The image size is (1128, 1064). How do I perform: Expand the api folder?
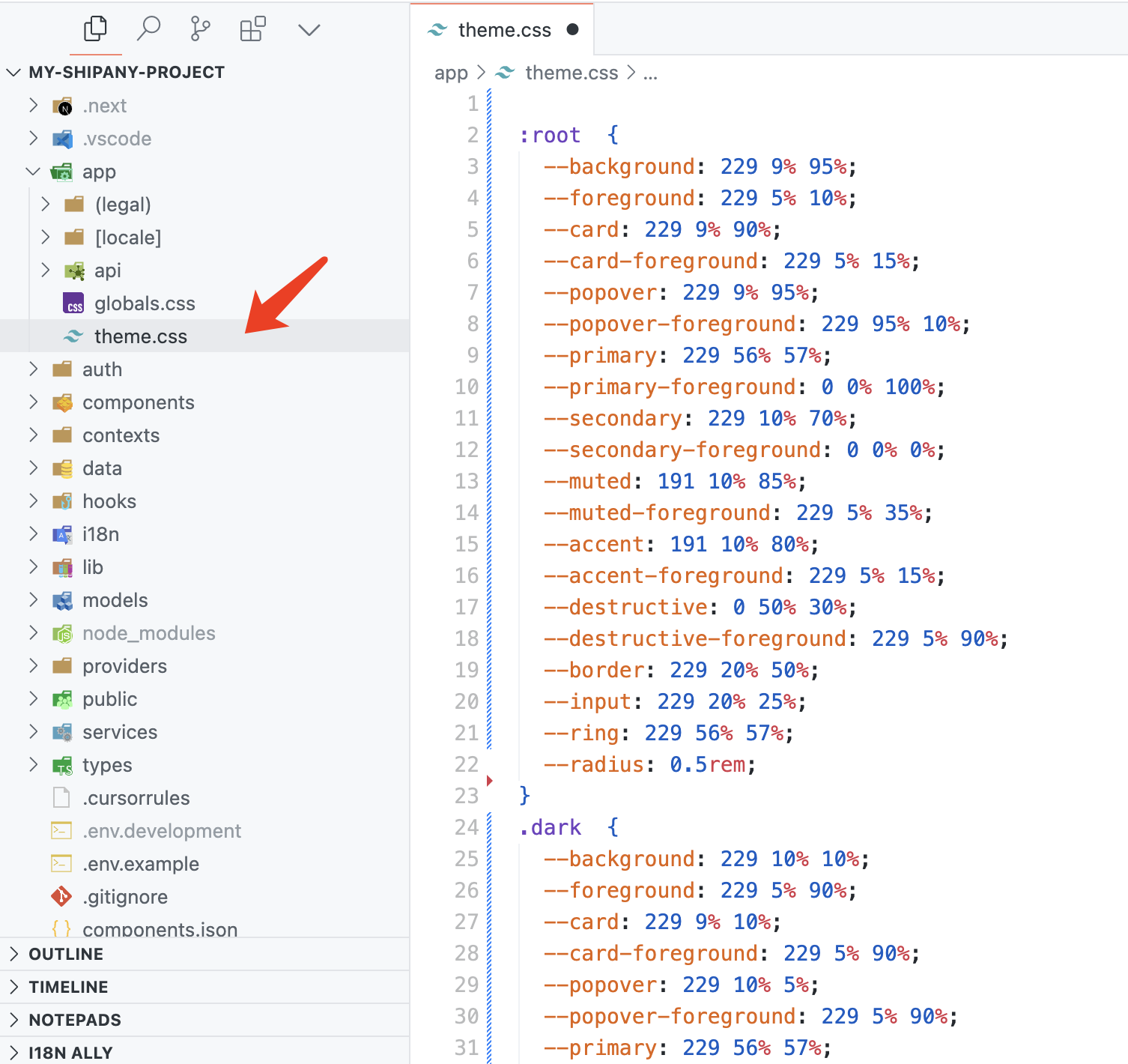tap(46, 270)
